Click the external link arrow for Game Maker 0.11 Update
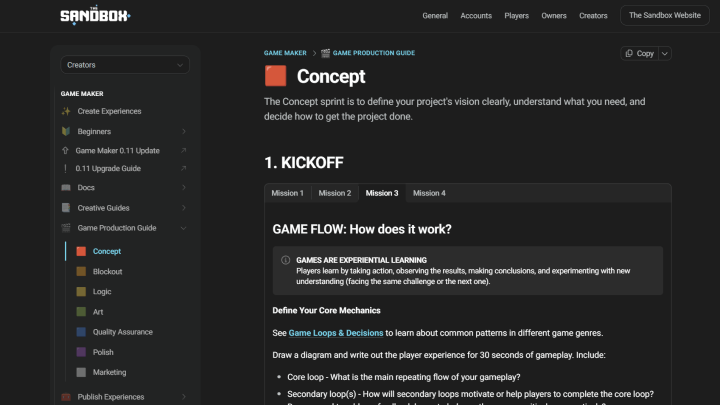This screenshot has height=405, width=720. (x=183, y=151)
